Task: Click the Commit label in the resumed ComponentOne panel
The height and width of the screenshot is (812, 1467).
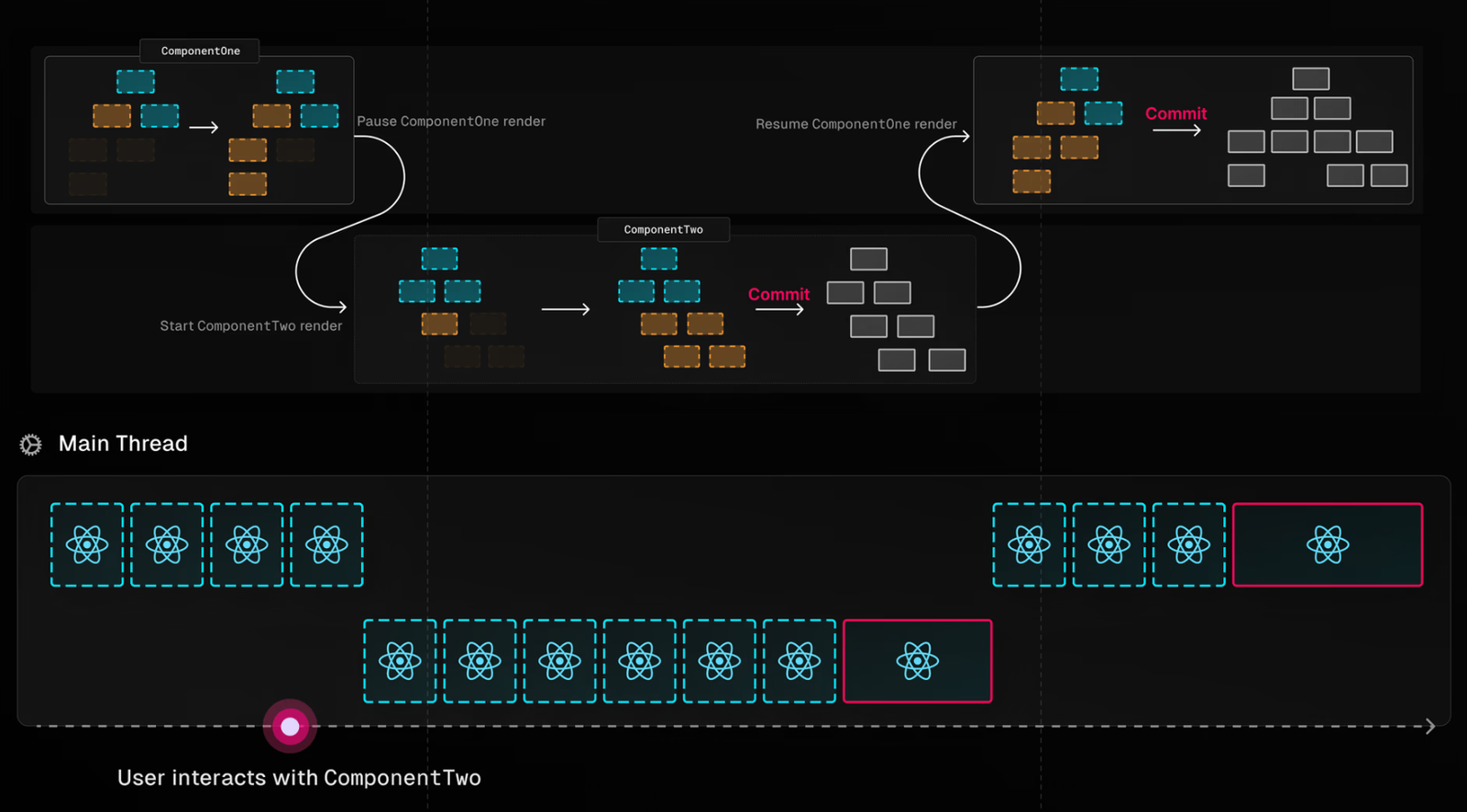Action: tap(1176, 114)
